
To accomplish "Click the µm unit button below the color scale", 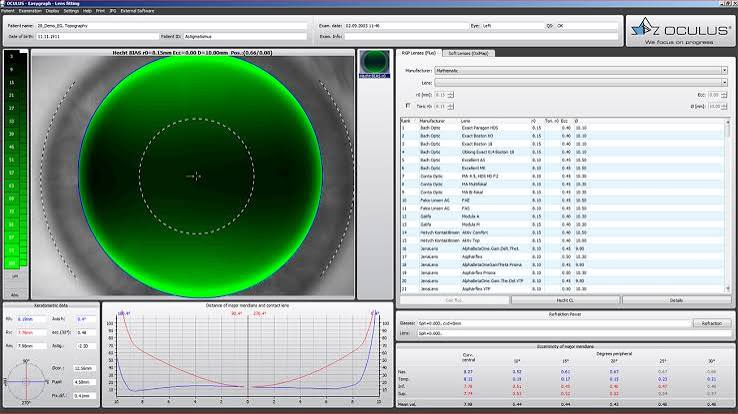I will [15, 276].
